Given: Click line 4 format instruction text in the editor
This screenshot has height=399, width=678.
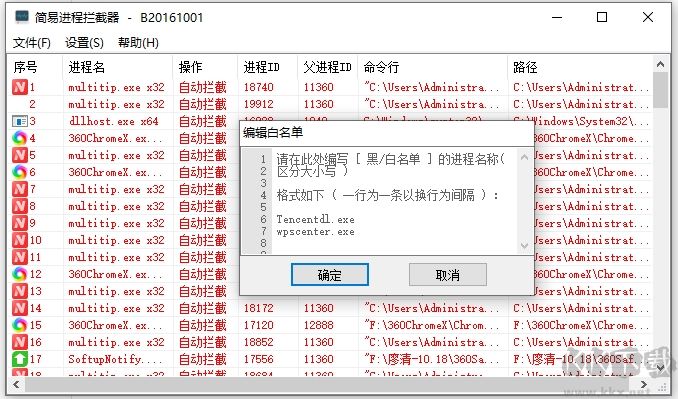Looking at the screenshot, I should pyautogui.click(x=388, y=195).
